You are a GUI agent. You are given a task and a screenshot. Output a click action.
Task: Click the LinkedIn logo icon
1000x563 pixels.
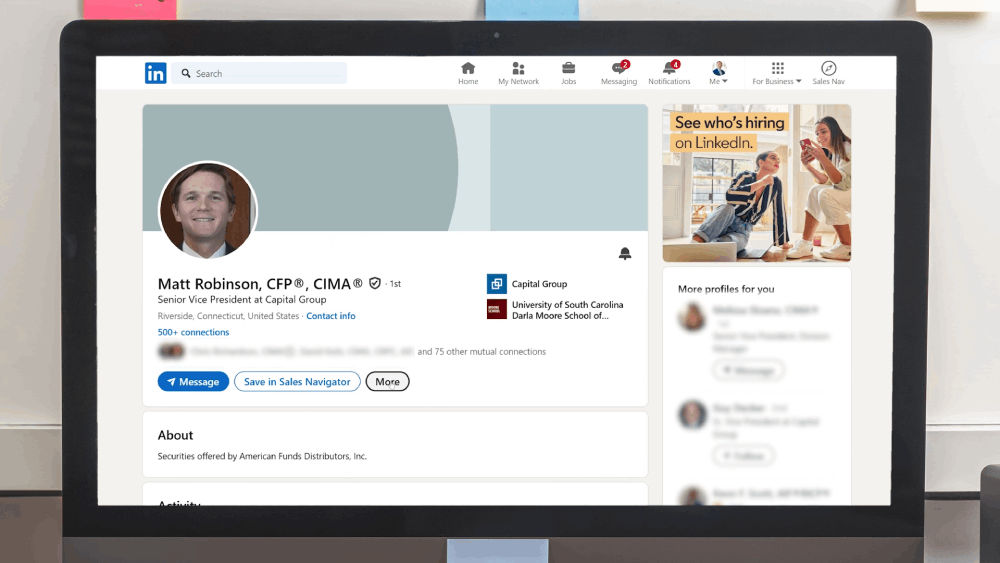156,73
